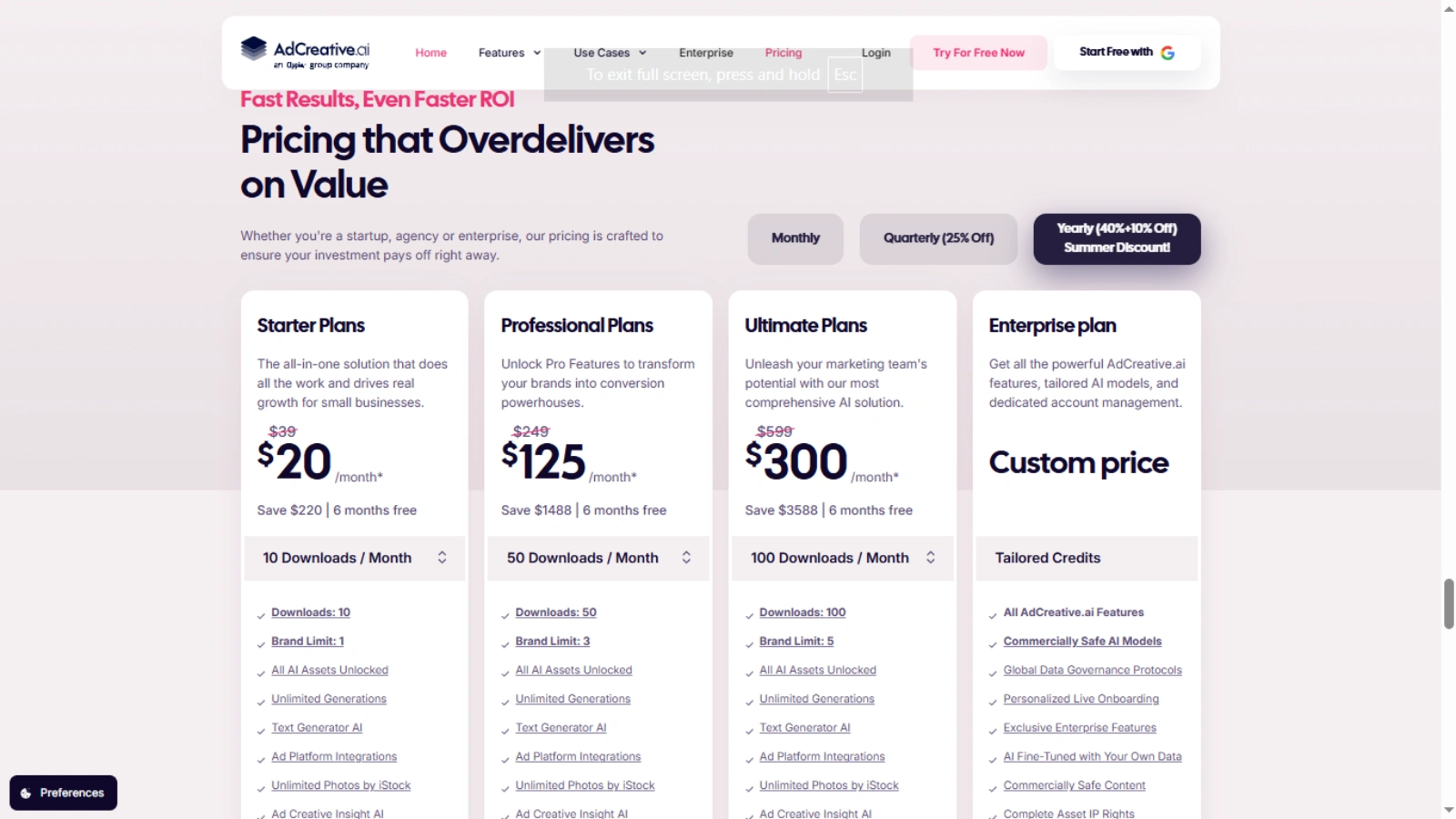Click the vertical scrollbar thumb

(1448, 603)
